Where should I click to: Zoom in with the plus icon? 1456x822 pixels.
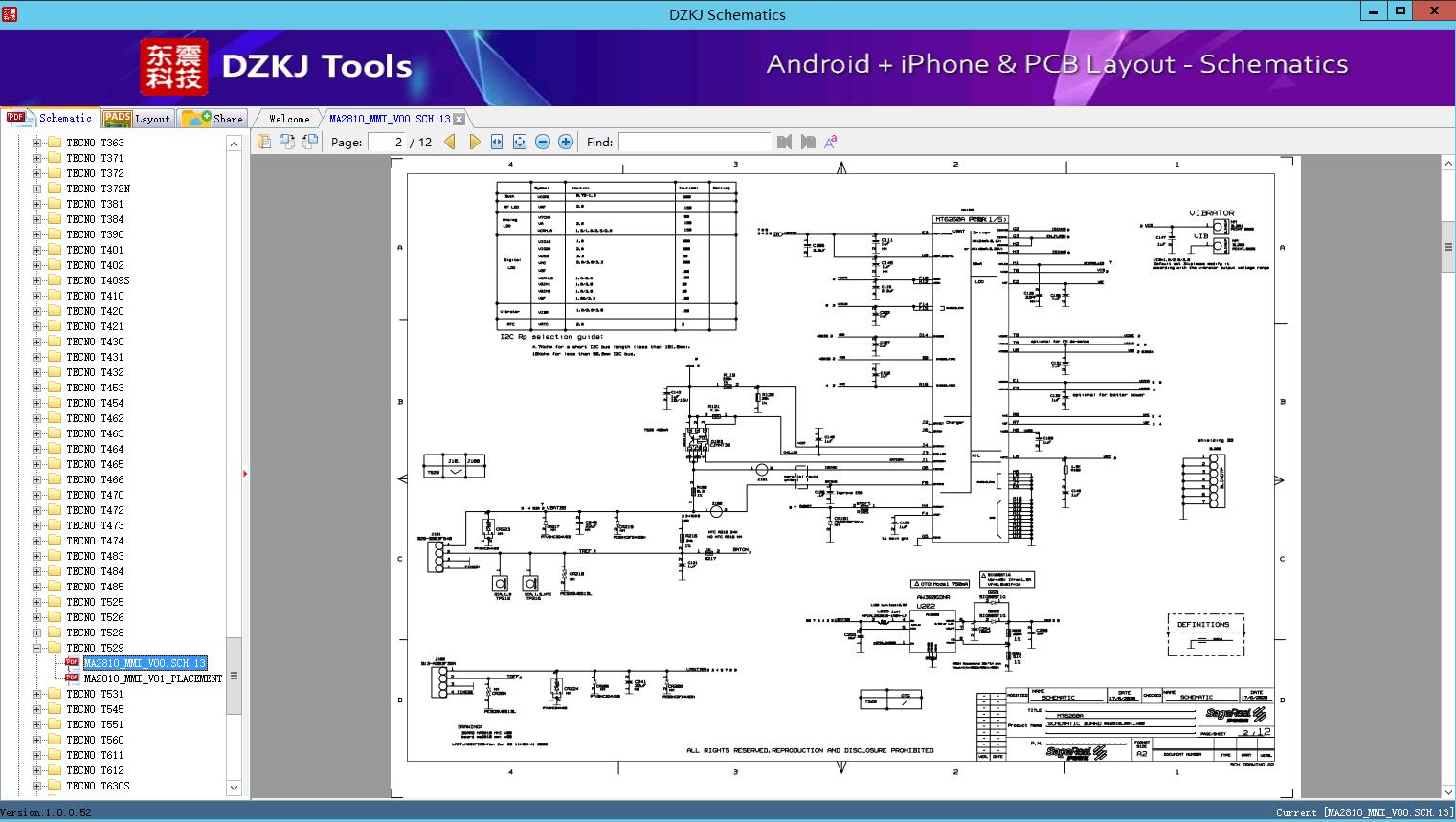point(566,142)
